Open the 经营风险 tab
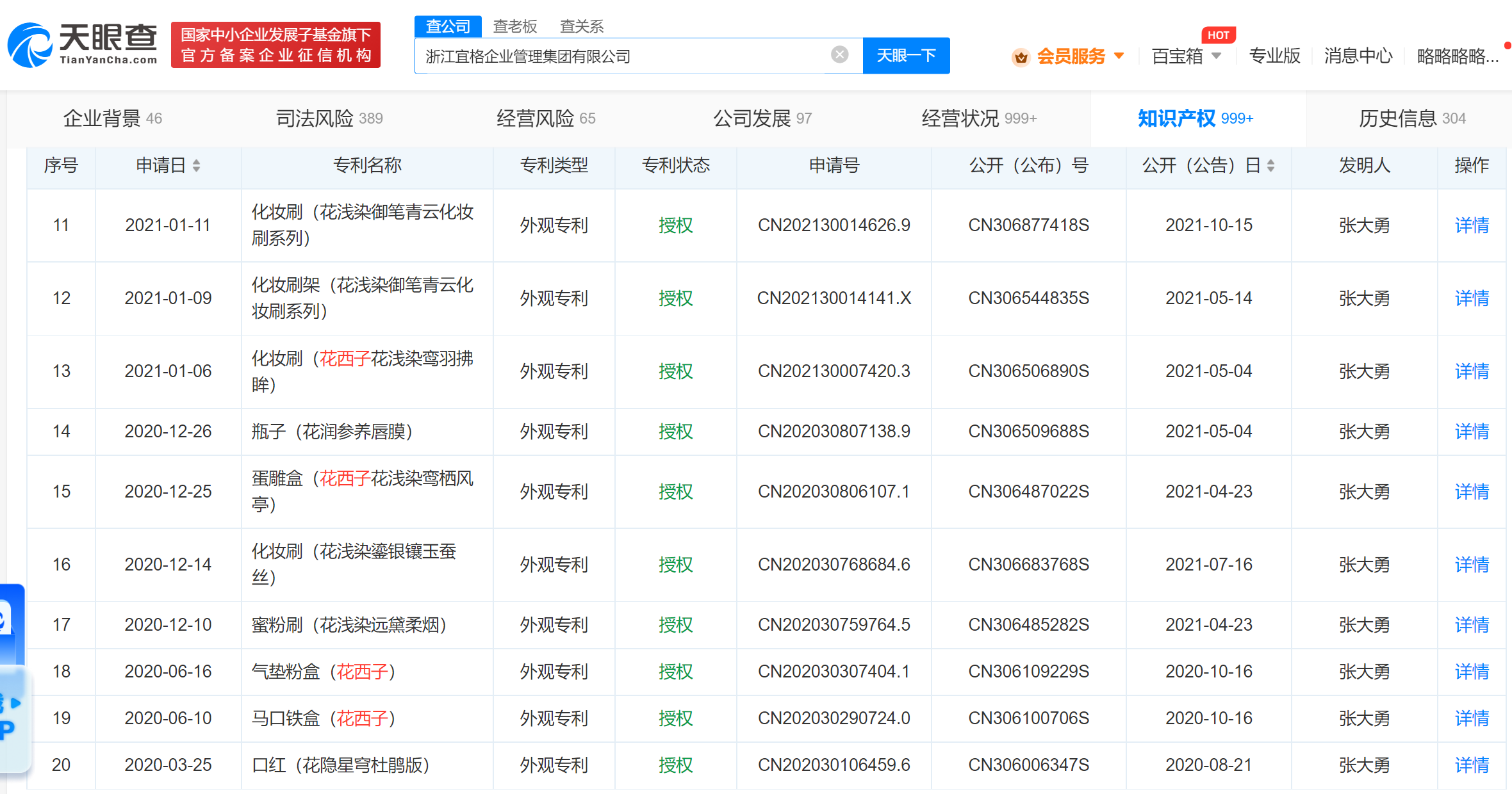 point(546,118)
